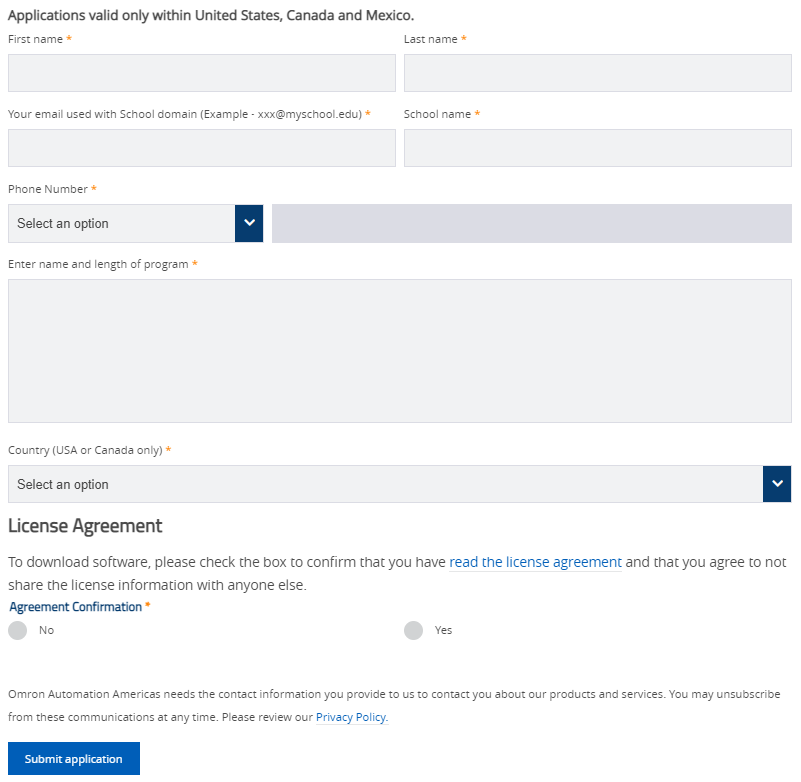
Task: Click the 'Enter name and length of program' label
Action: [x=98, y=264]
